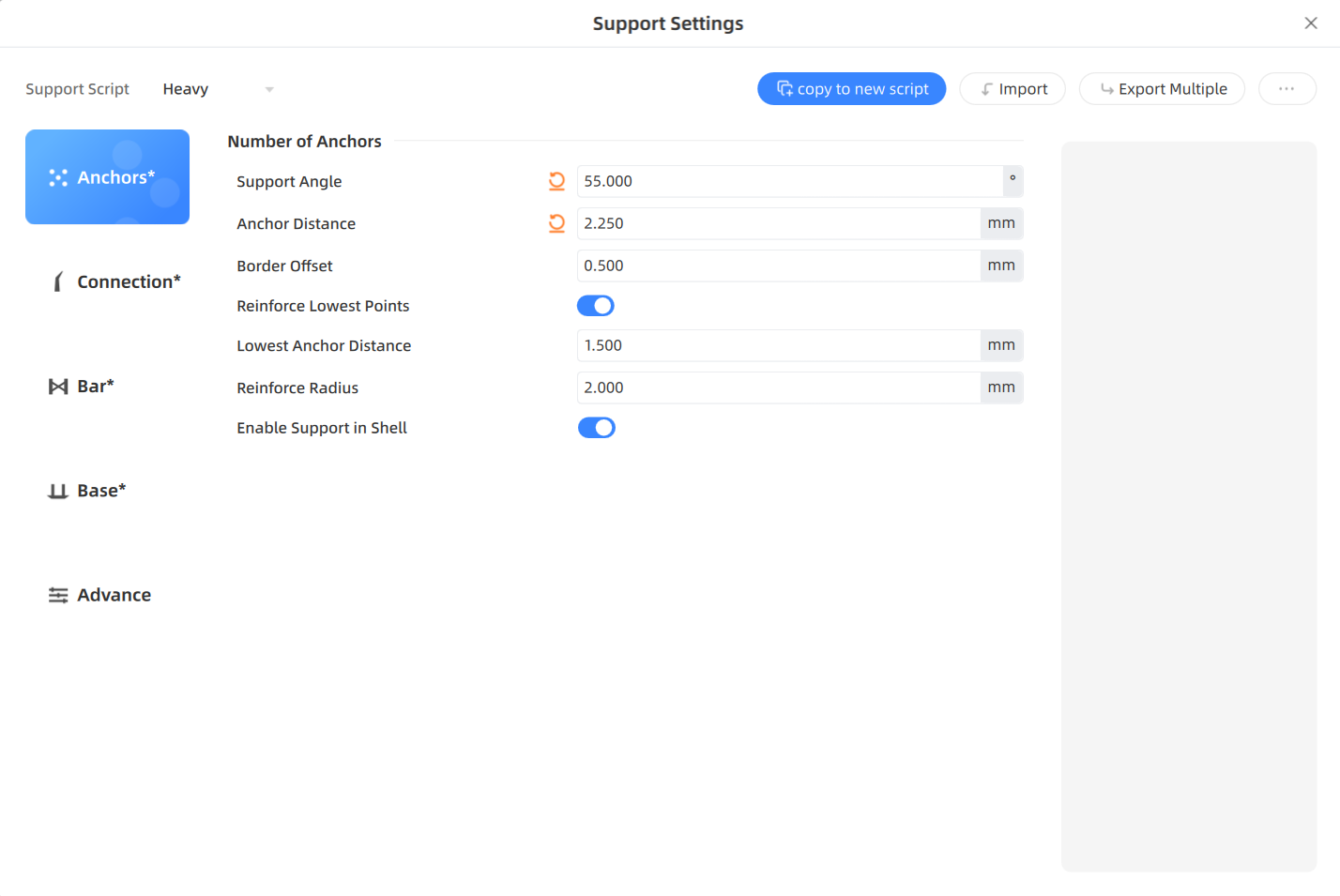Click the Import button
The height and width of the screenshot is (896, 1340).
[1013, 89]
